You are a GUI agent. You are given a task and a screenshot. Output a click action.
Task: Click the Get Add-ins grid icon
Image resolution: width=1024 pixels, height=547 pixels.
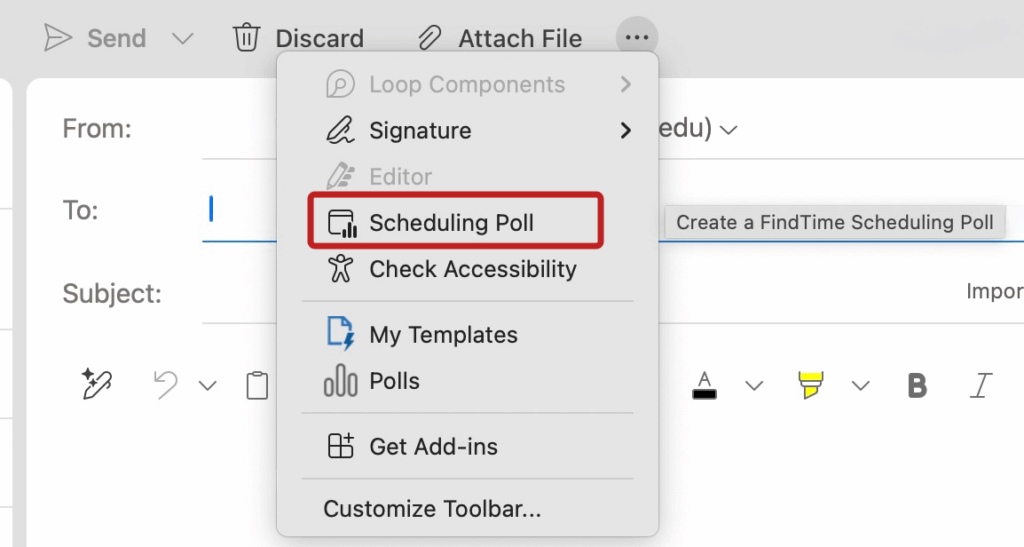tap(341, 446)
